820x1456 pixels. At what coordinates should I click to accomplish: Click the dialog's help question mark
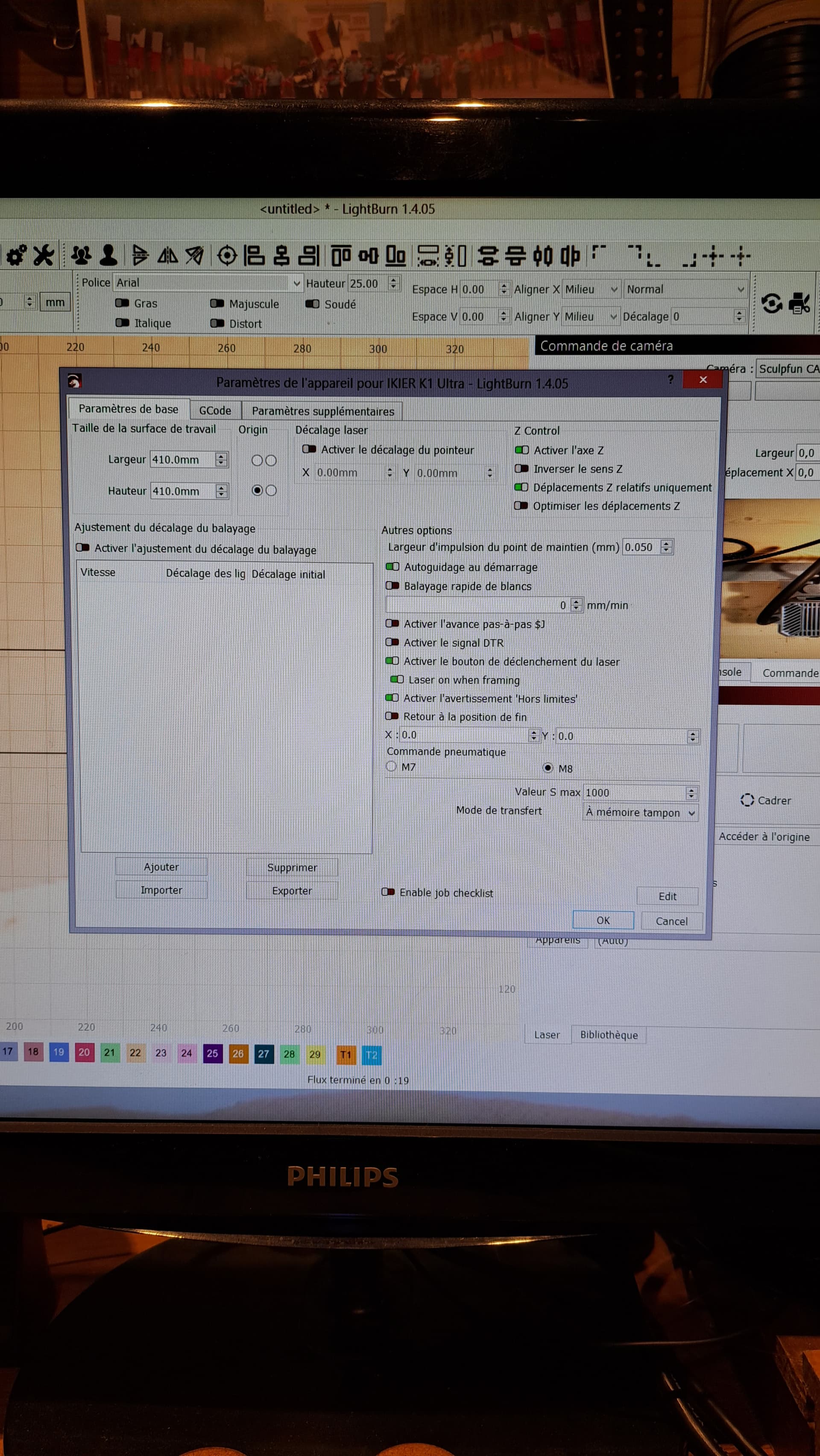(671, 379)
